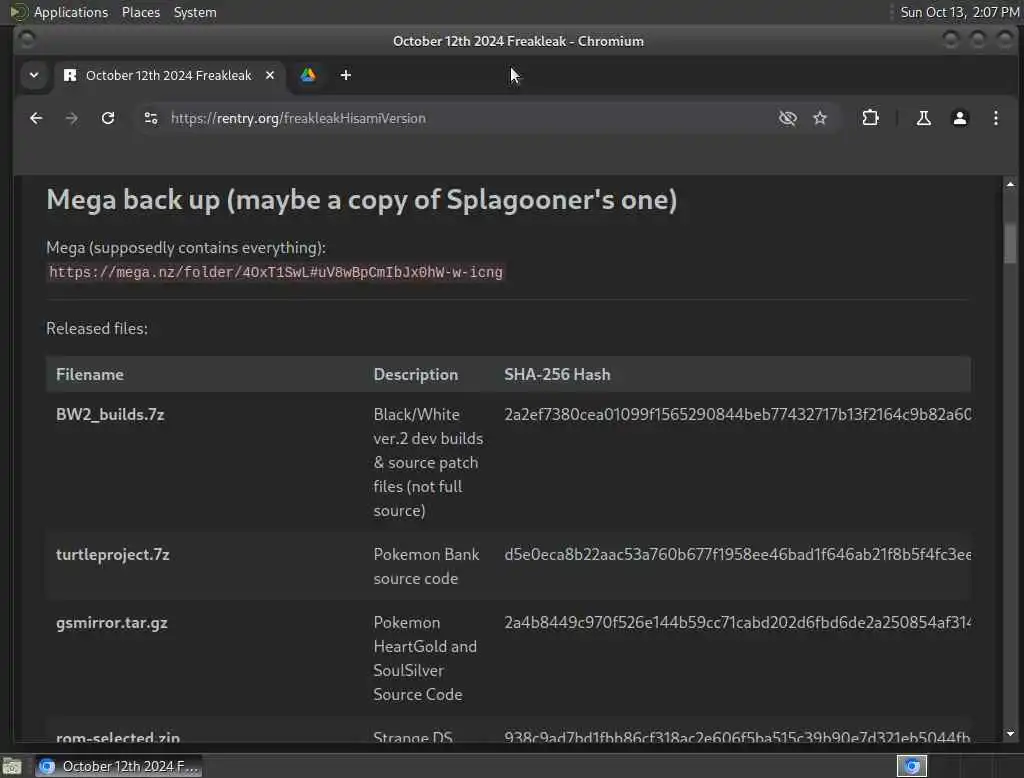Viewport: 1024px width, 778px height.
Task: Click the page scrollbar down arrow
Action: pyautogui.click(x=1010, y=734)
